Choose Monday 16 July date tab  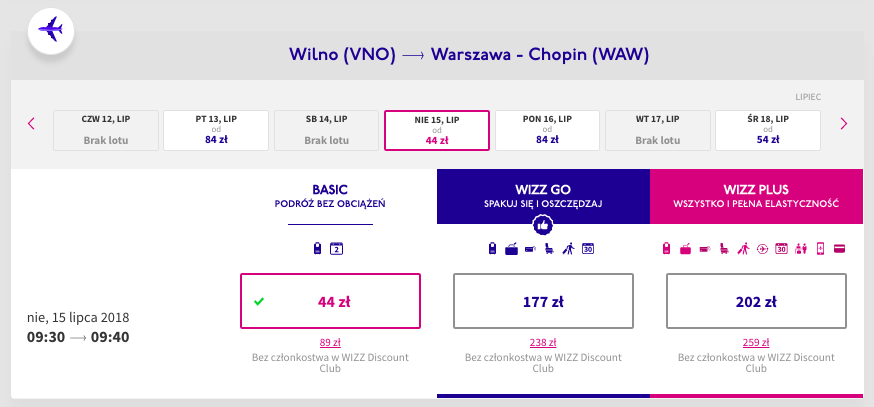click(x=547, y=129)
